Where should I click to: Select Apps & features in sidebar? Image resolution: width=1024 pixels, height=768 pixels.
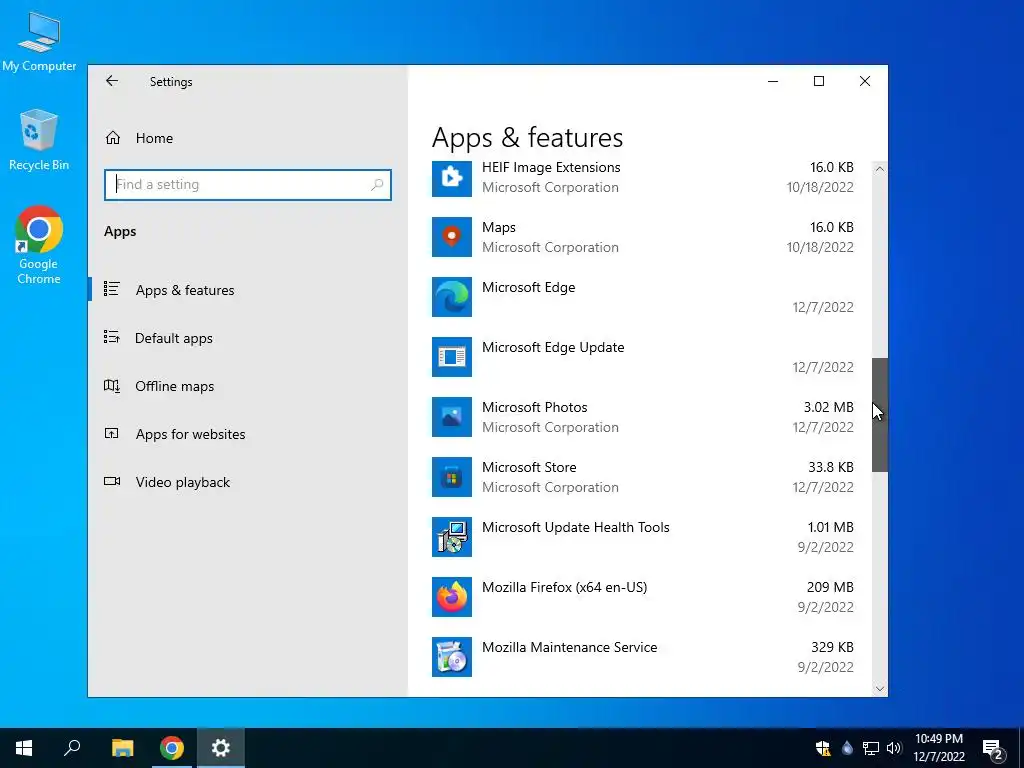click(x=185, y=290)
